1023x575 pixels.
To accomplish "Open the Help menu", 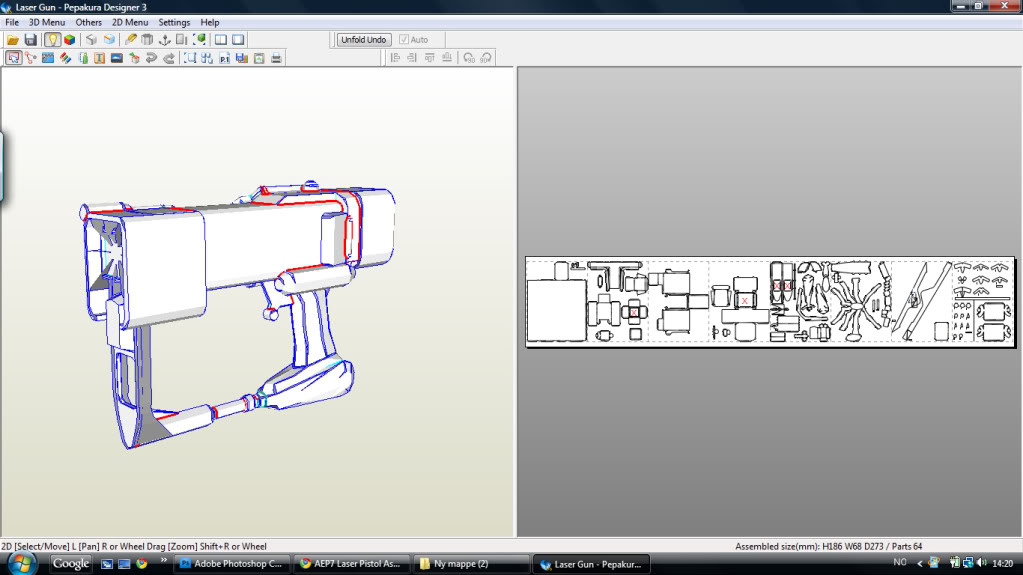I will (209, 22).
